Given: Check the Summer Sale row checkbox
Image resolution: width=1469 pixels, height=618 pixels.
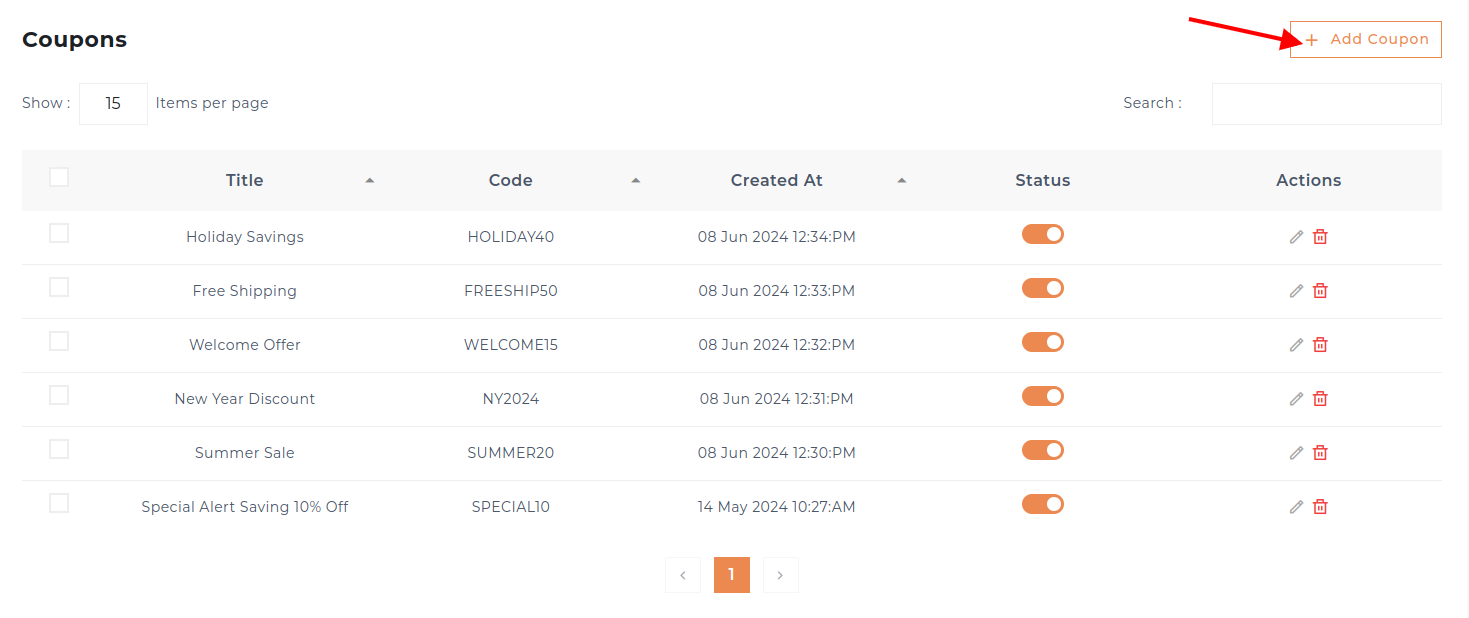Looking at the screenshot, I should coord(59,449).
